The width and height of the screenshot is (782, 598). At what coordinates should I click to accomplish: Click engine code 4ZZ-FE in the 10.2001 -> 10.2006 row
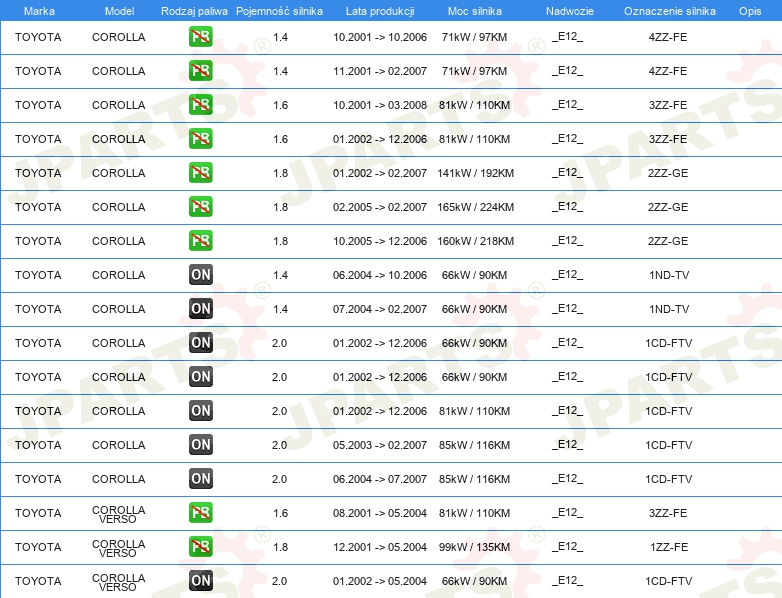pyautogui.click(x=668, y=37)
